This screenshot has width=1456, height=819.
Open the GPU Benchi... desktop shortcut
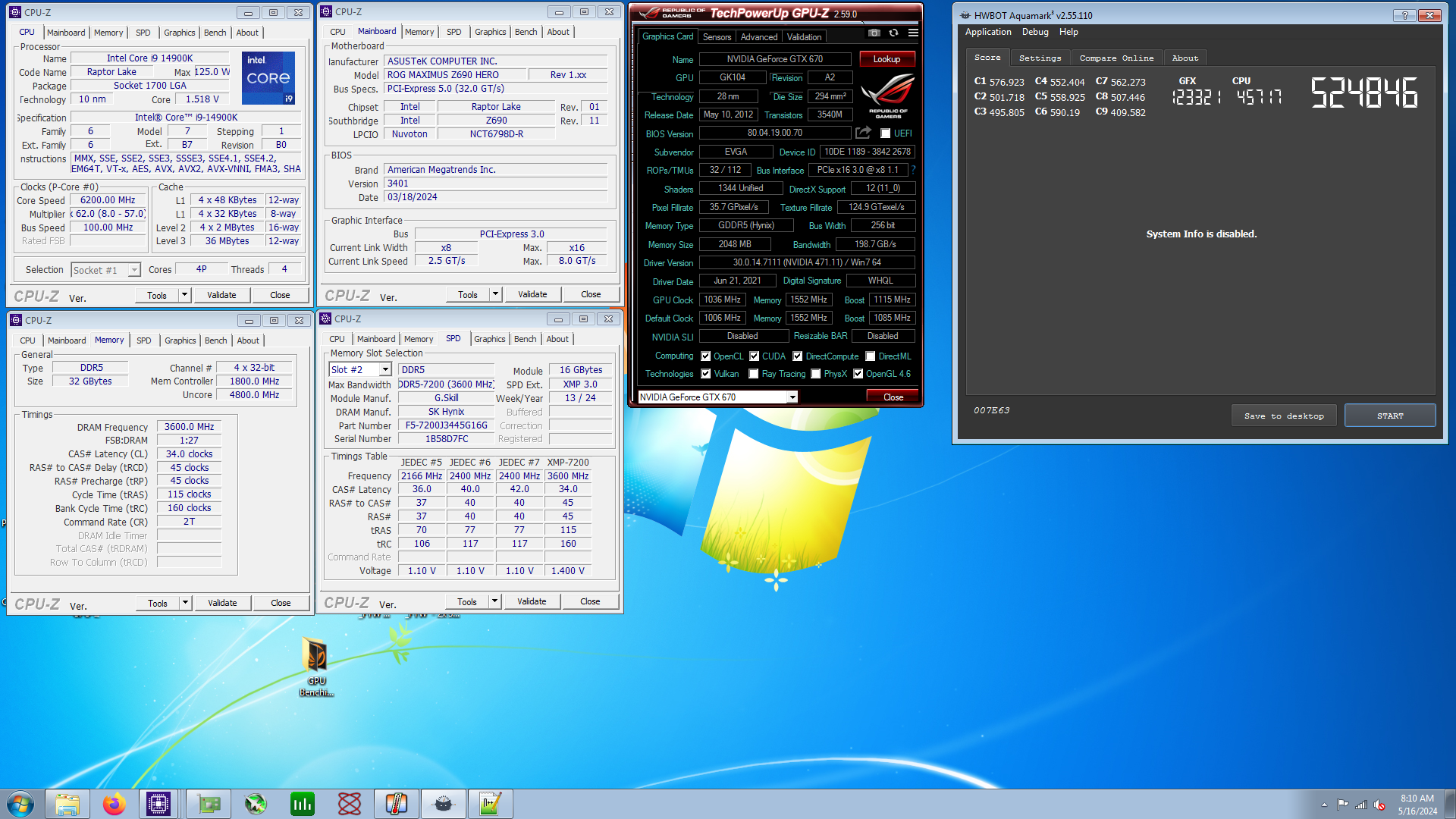click(x=316, y=667)
